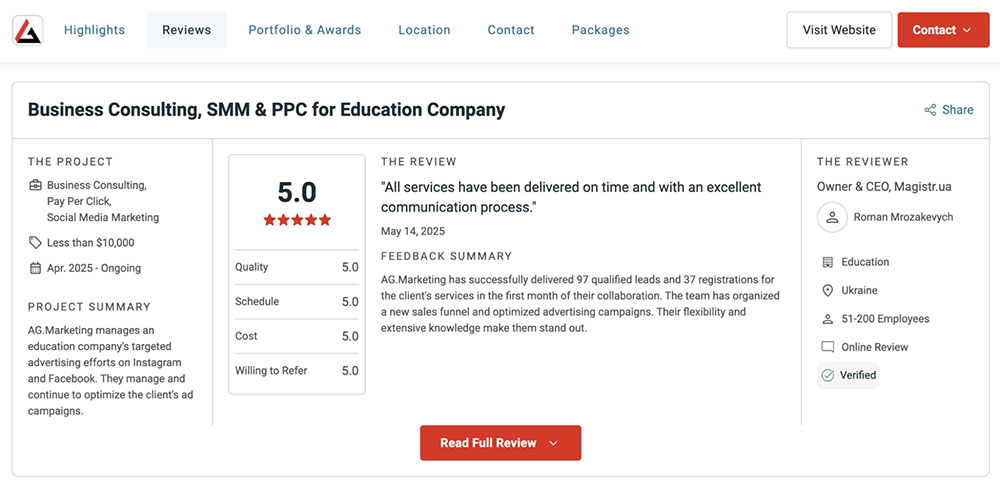The image size is (1000, 483).
Task: Click the Online Review chat icon
Action: point(827,347)
